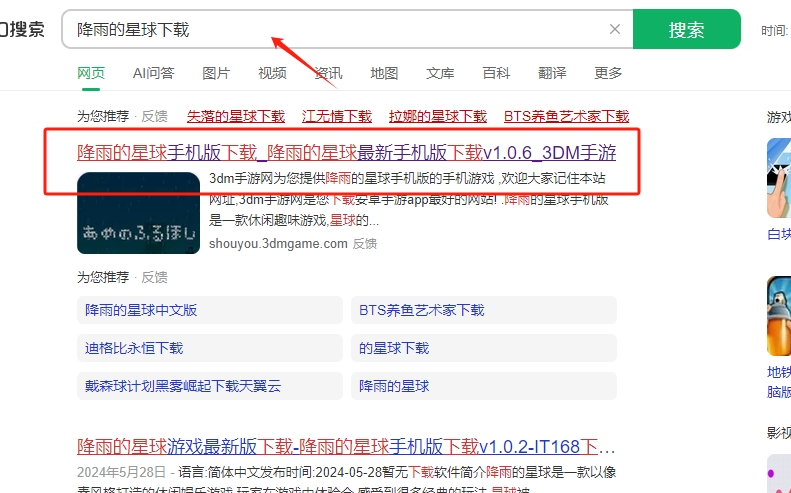Click 反馈 next to shouyou.3dmgame.com

pyautogui.click(x=365, y=244)
